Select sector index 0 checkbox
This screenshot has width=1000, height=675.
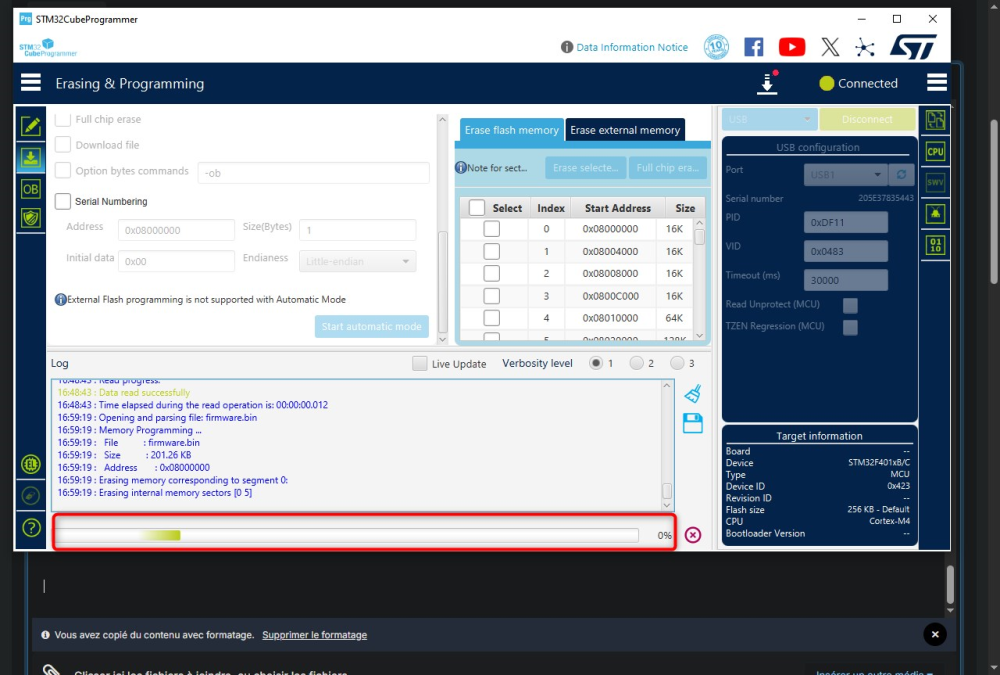tap(491, 228)
